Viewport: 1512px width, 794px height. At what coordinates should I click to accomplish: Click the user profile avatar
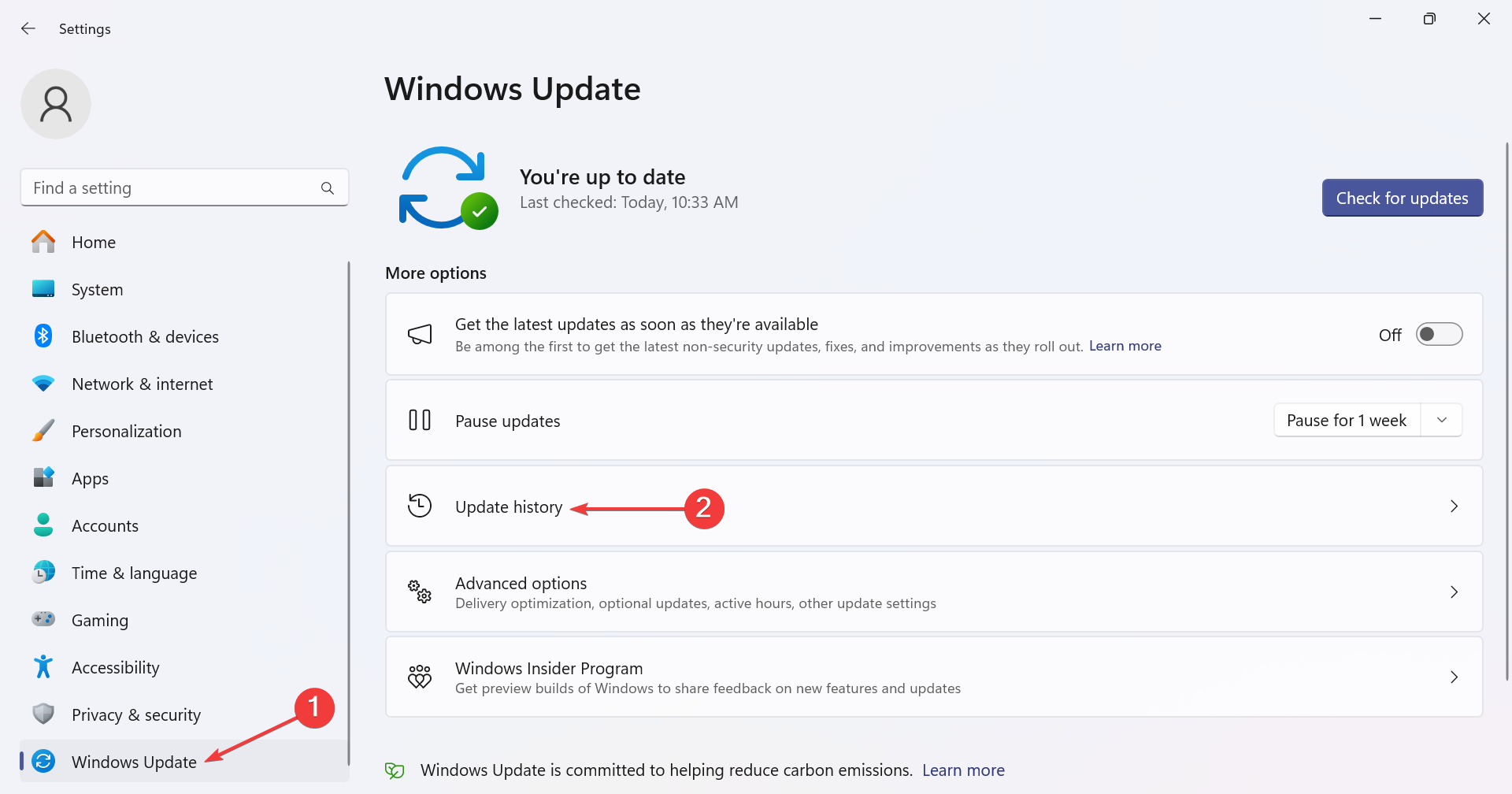[x=56, y=103]
